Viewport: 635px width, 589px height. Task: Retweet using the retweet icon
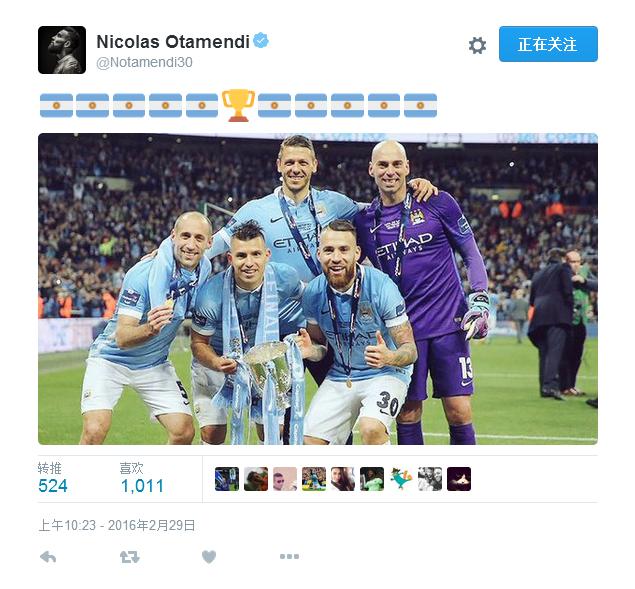130,557
